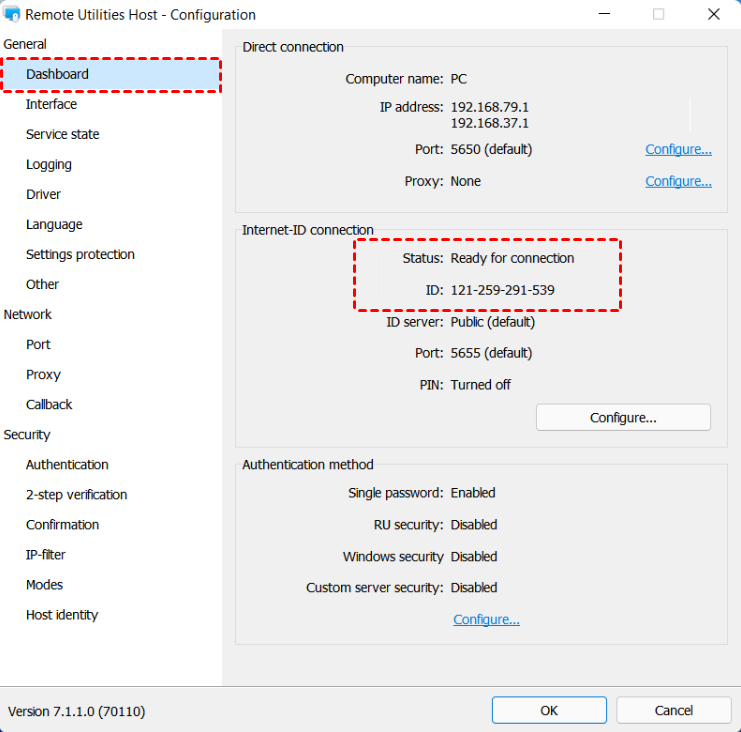
Task: Confirm settings with the OK button
Action: coord(549,710)
